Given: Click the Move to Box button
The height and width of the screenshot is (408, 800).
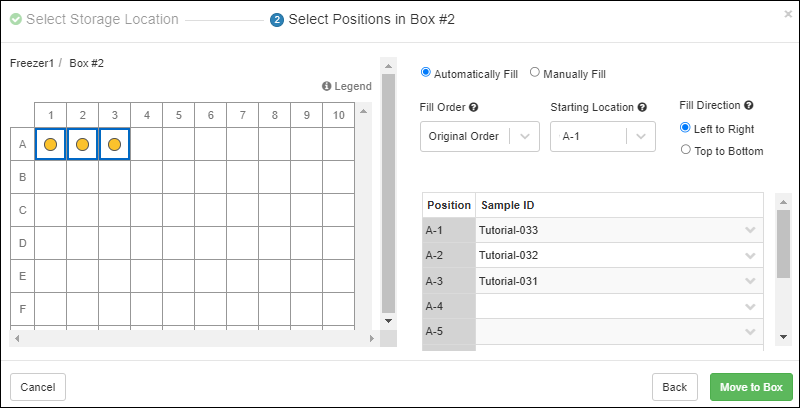Looking at the screenshot, I should click(x=751, y=387).
